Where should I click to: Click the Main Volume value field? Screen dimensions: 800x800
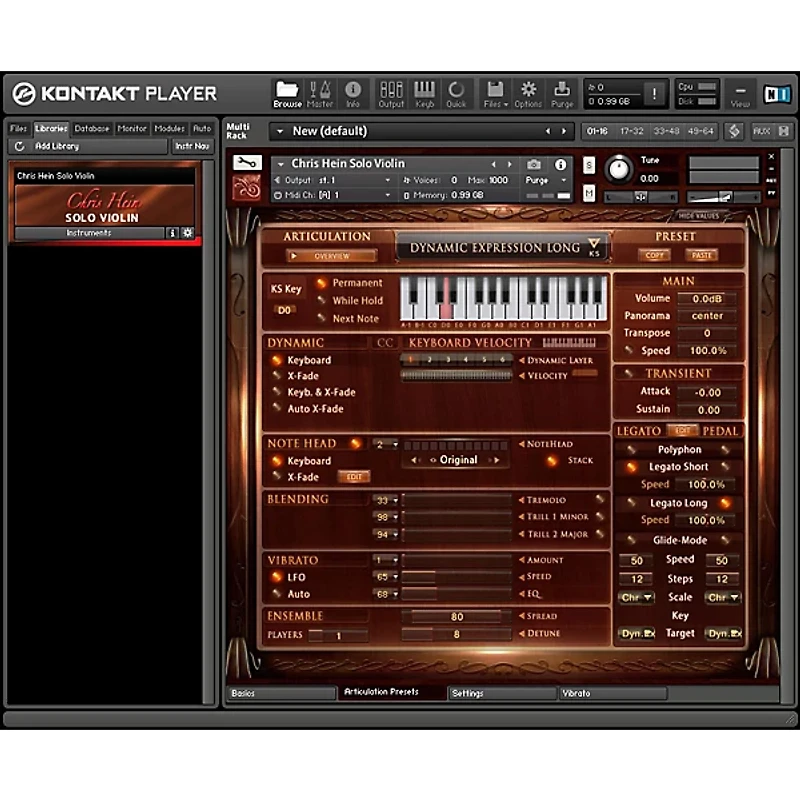click(707, 298)
